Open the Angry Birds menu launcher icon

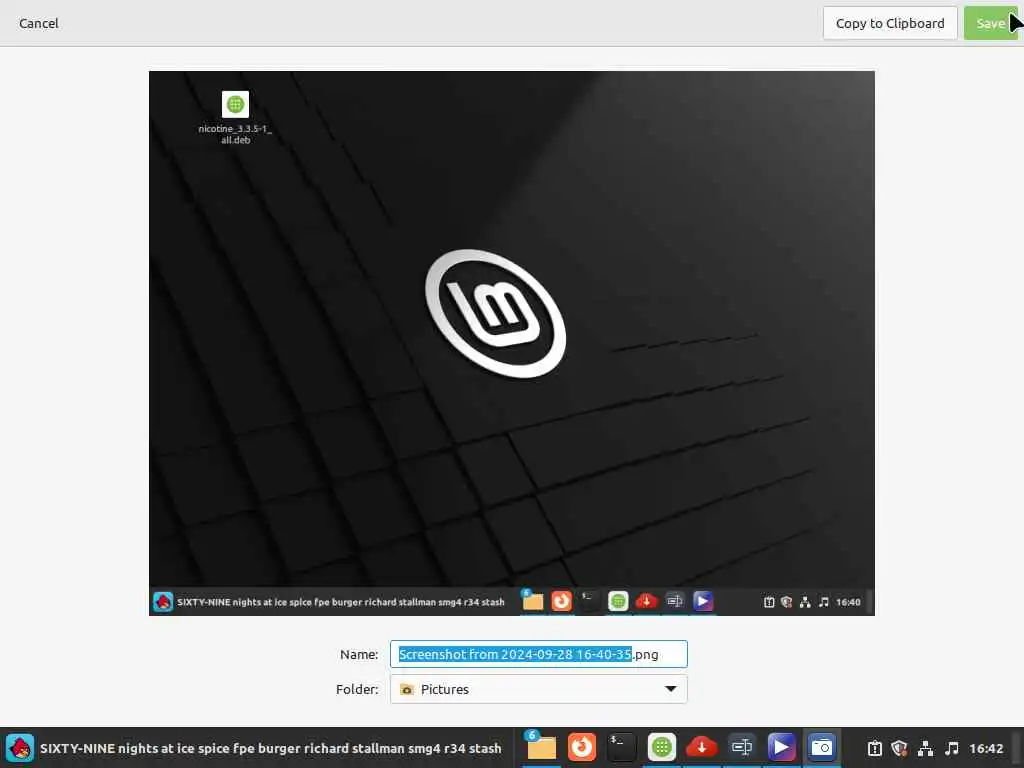[20, 748]
